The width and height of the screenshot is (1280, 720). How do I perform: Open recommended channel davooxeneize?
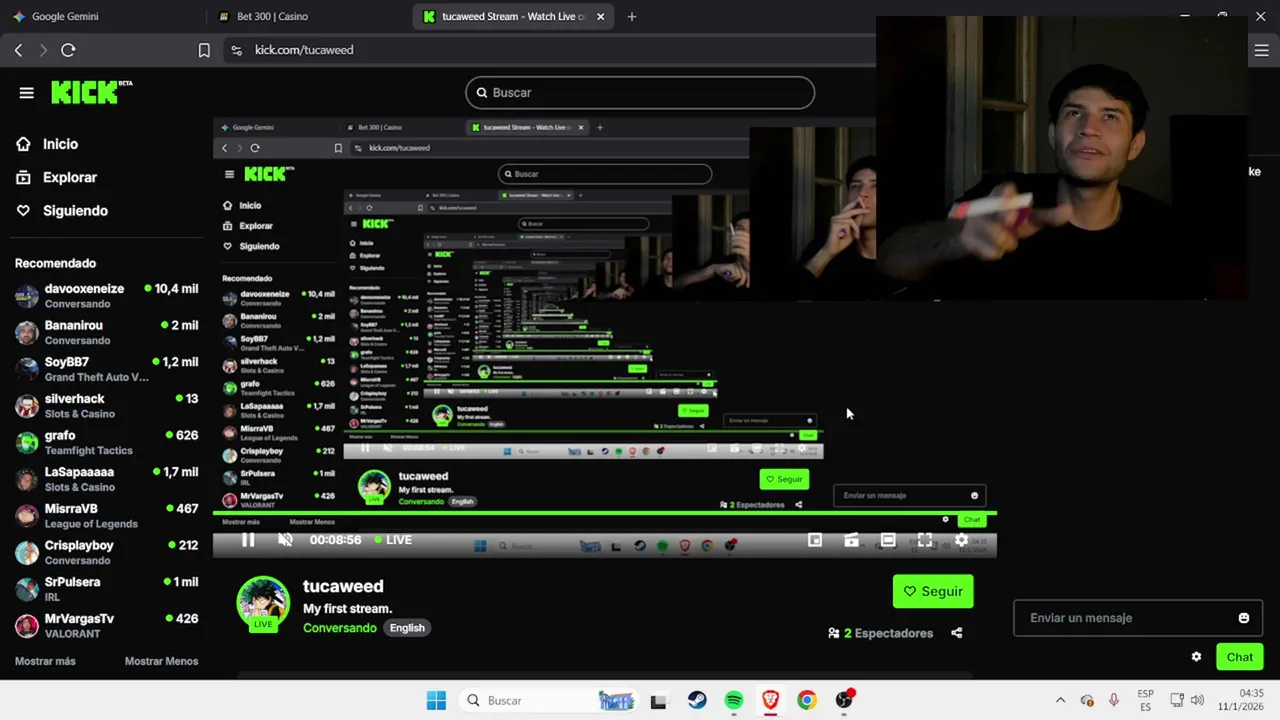coord(106,296)
